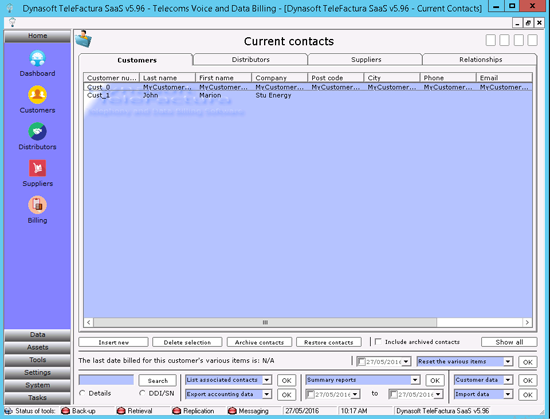Open the Tasks sidebar section

[x=38, y=398]
